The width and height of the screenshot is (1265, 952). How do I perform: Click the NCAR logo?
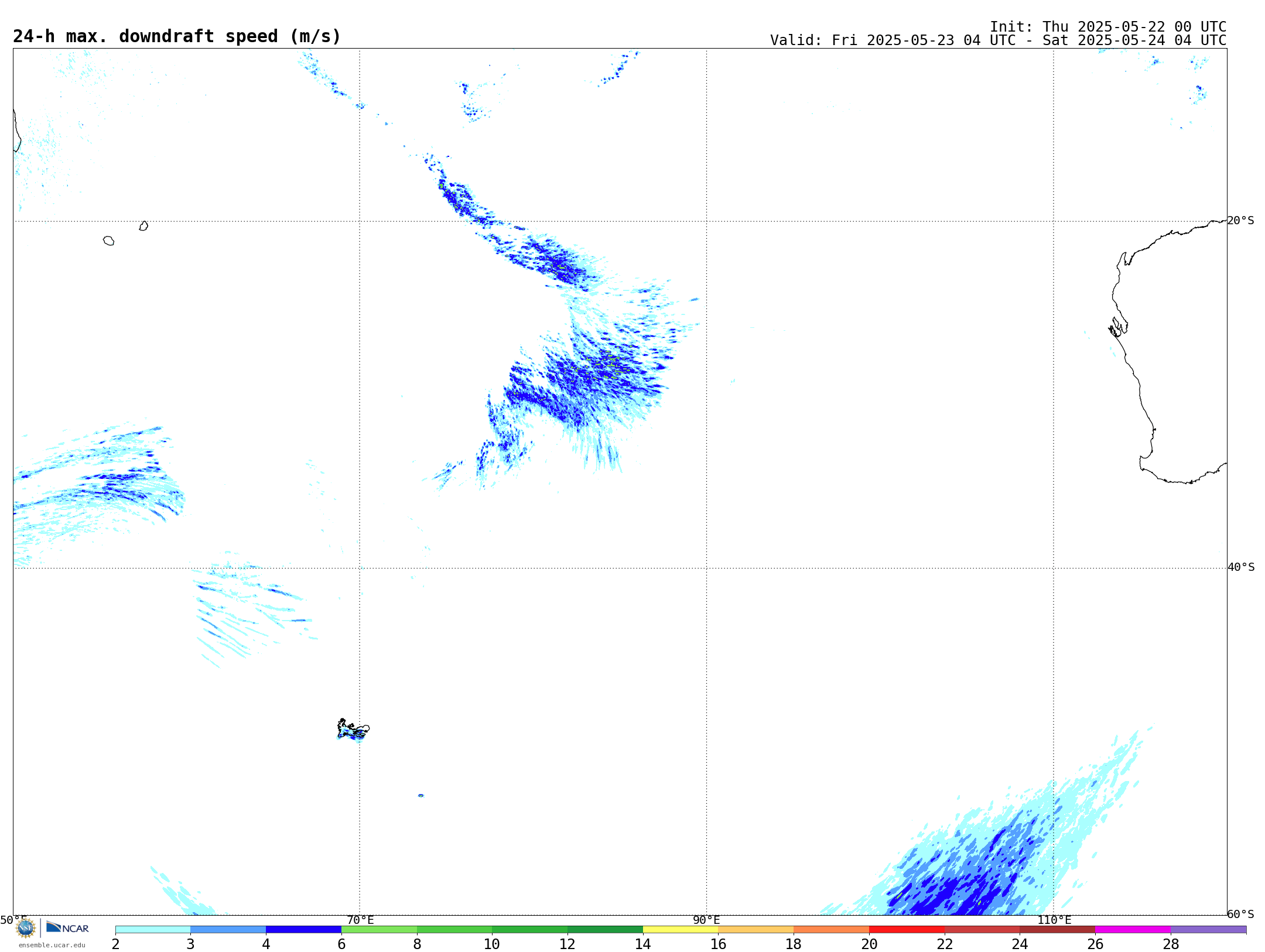coord(67,927)
